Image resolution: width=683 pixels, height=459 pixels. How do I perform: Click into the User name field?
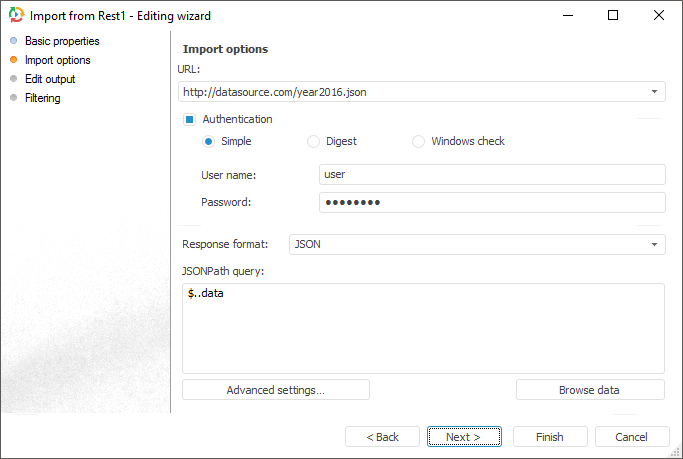[491, 175]
